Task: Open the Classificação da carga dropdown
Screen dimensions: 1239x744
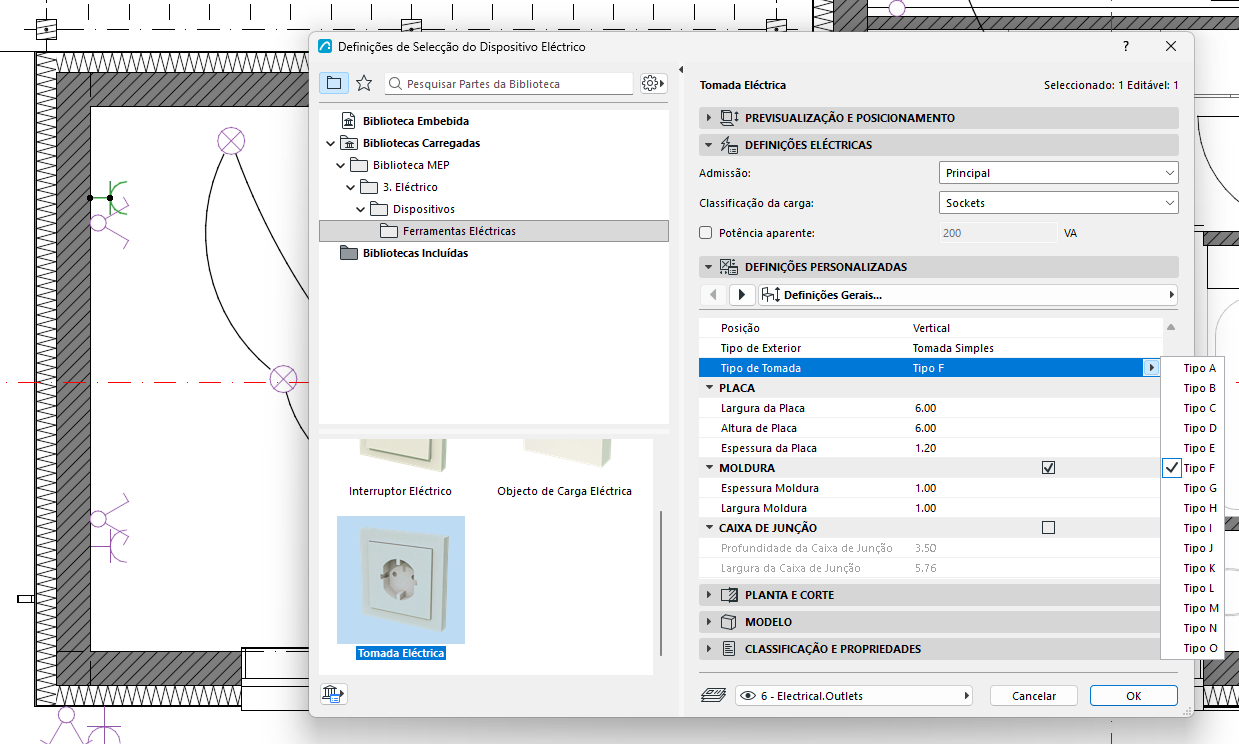Action: tap(1059, 203)
